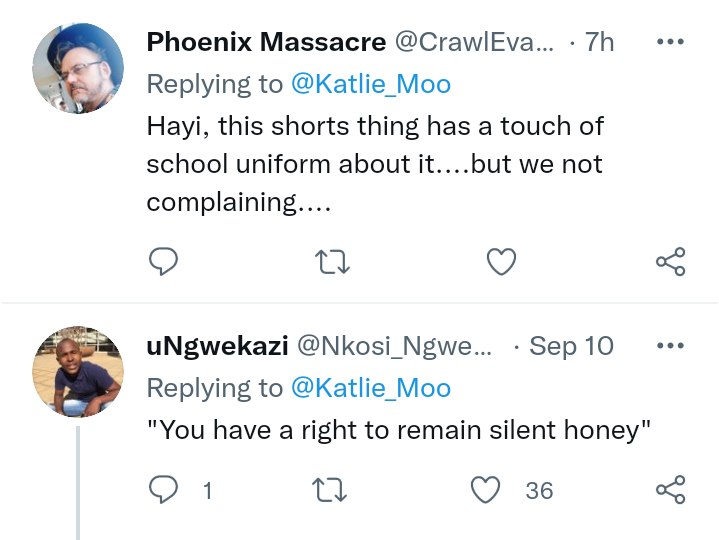Screen dimensions: 719x540
Task: Open the @Nkosi_Ngwe... handle
Action: 396,346
